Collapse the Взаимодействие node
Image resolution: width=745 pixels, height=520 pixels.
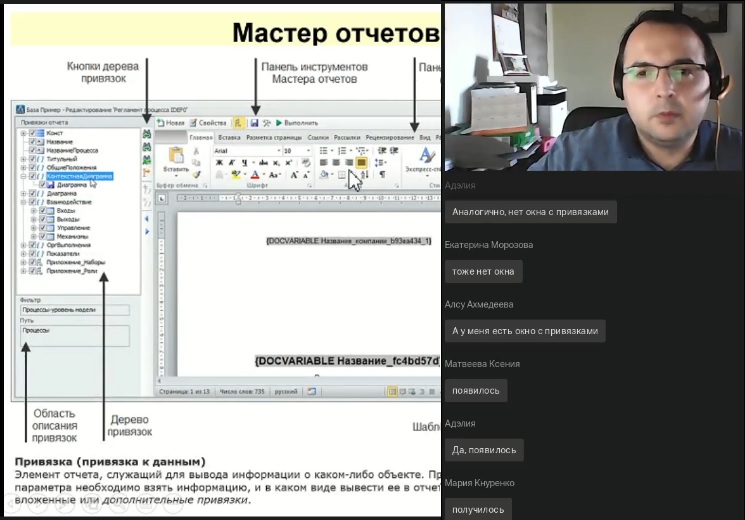(x=23, y=202)
